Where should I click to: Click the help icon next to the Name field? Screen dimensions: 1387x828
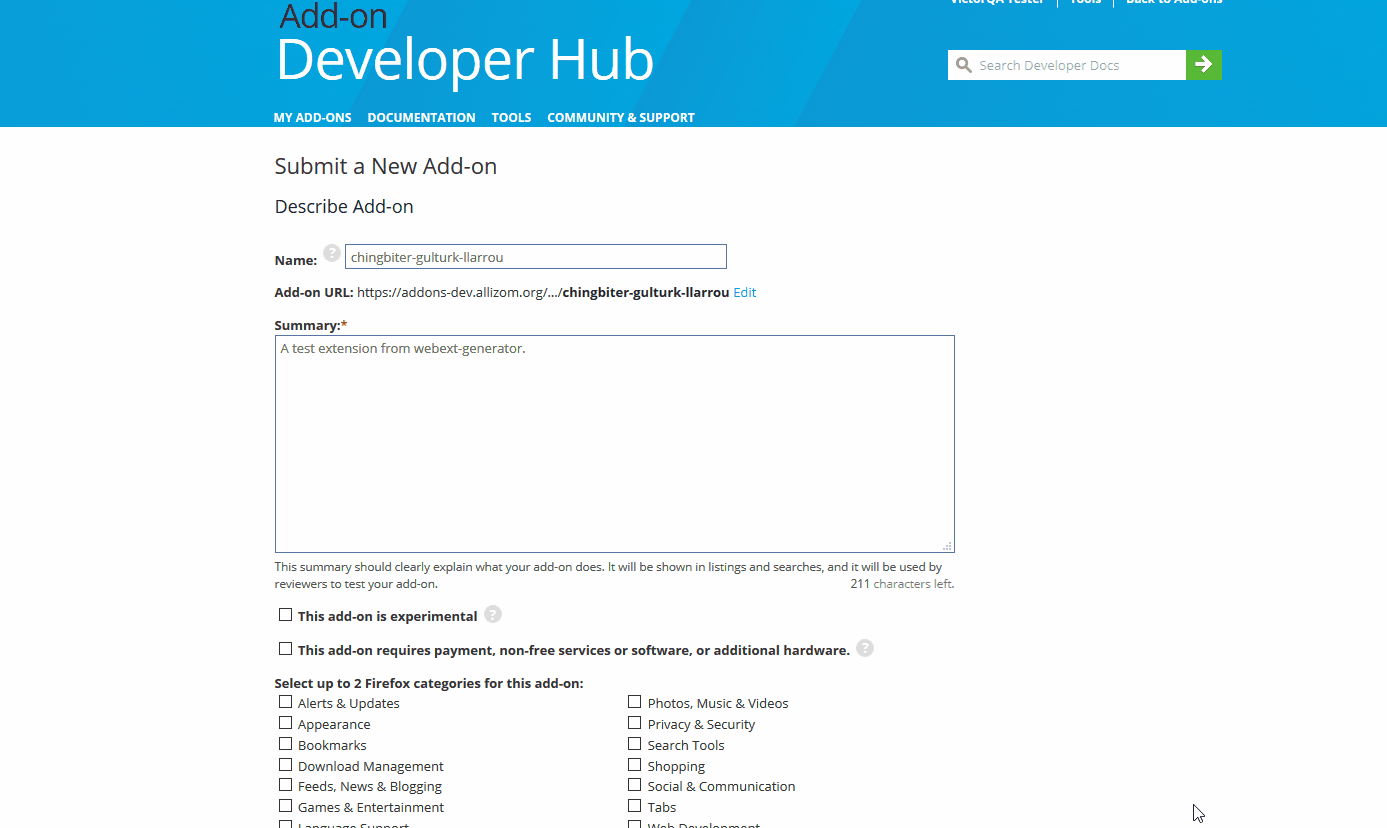click(x=331, y=253)
